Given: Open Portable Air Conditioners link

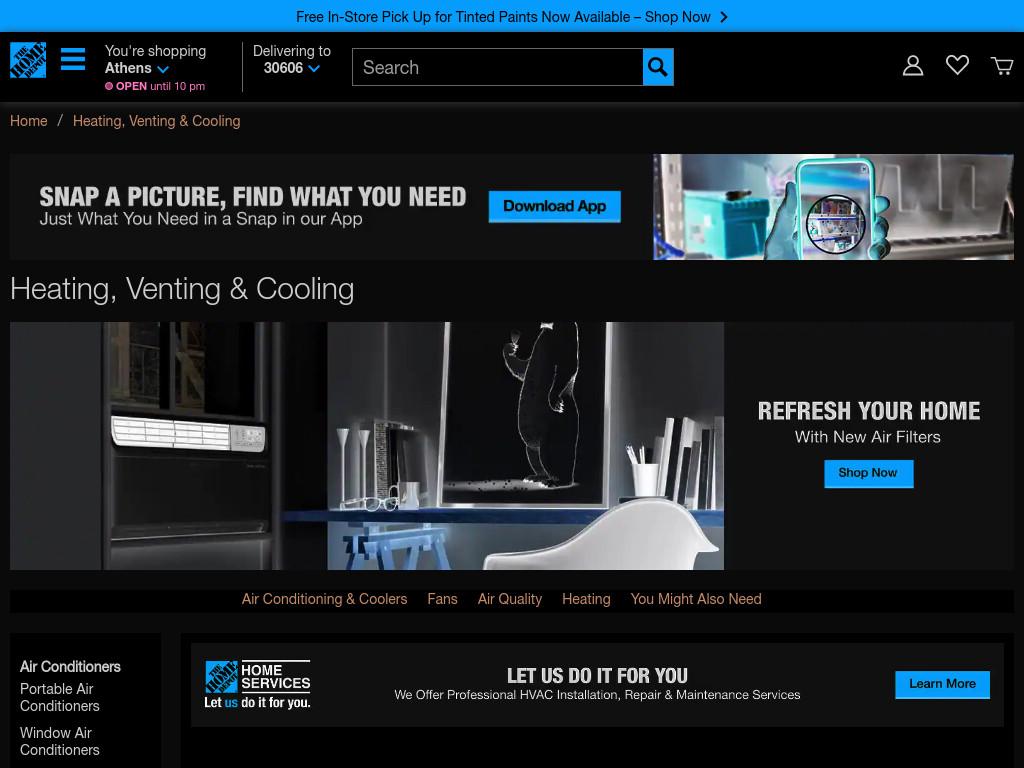Looking at the screenshot, I should pos(59,697).
